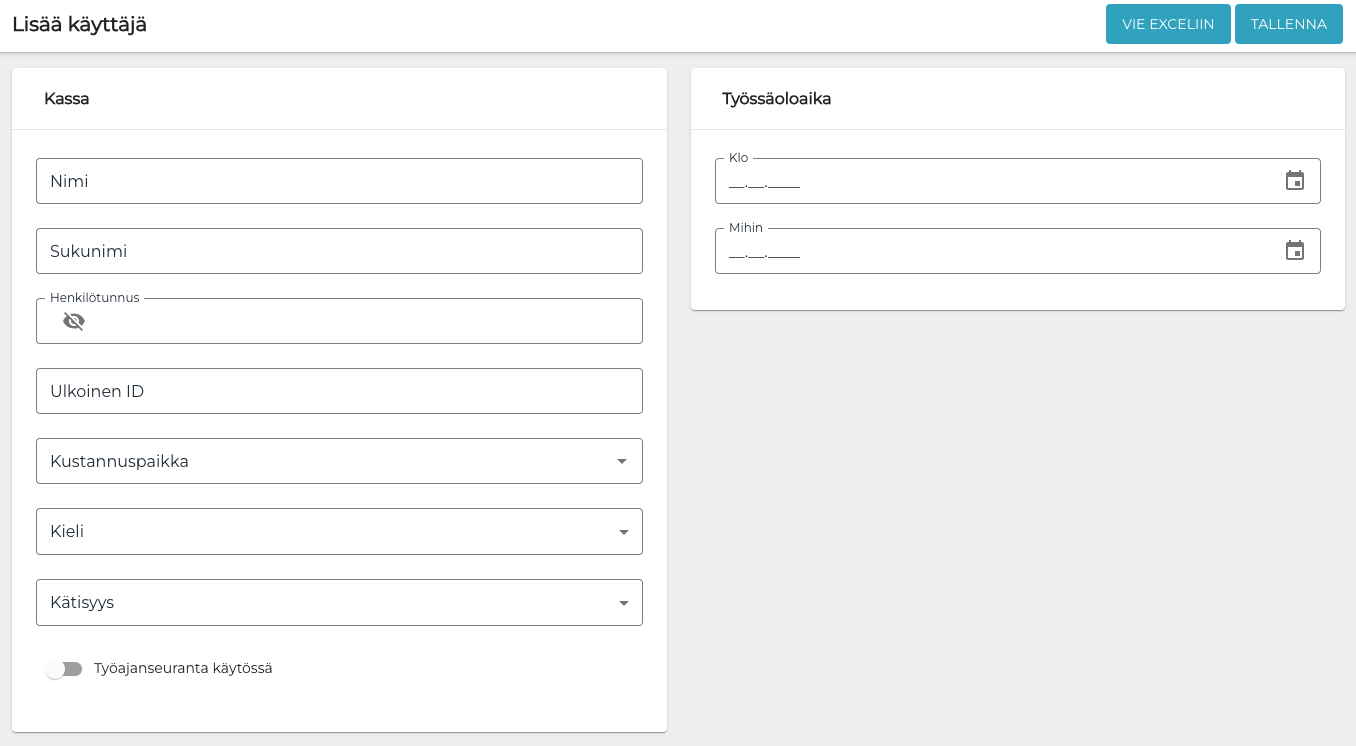Select the Ulkoinen ID field
1356x746 pixels.
point(339,391)
